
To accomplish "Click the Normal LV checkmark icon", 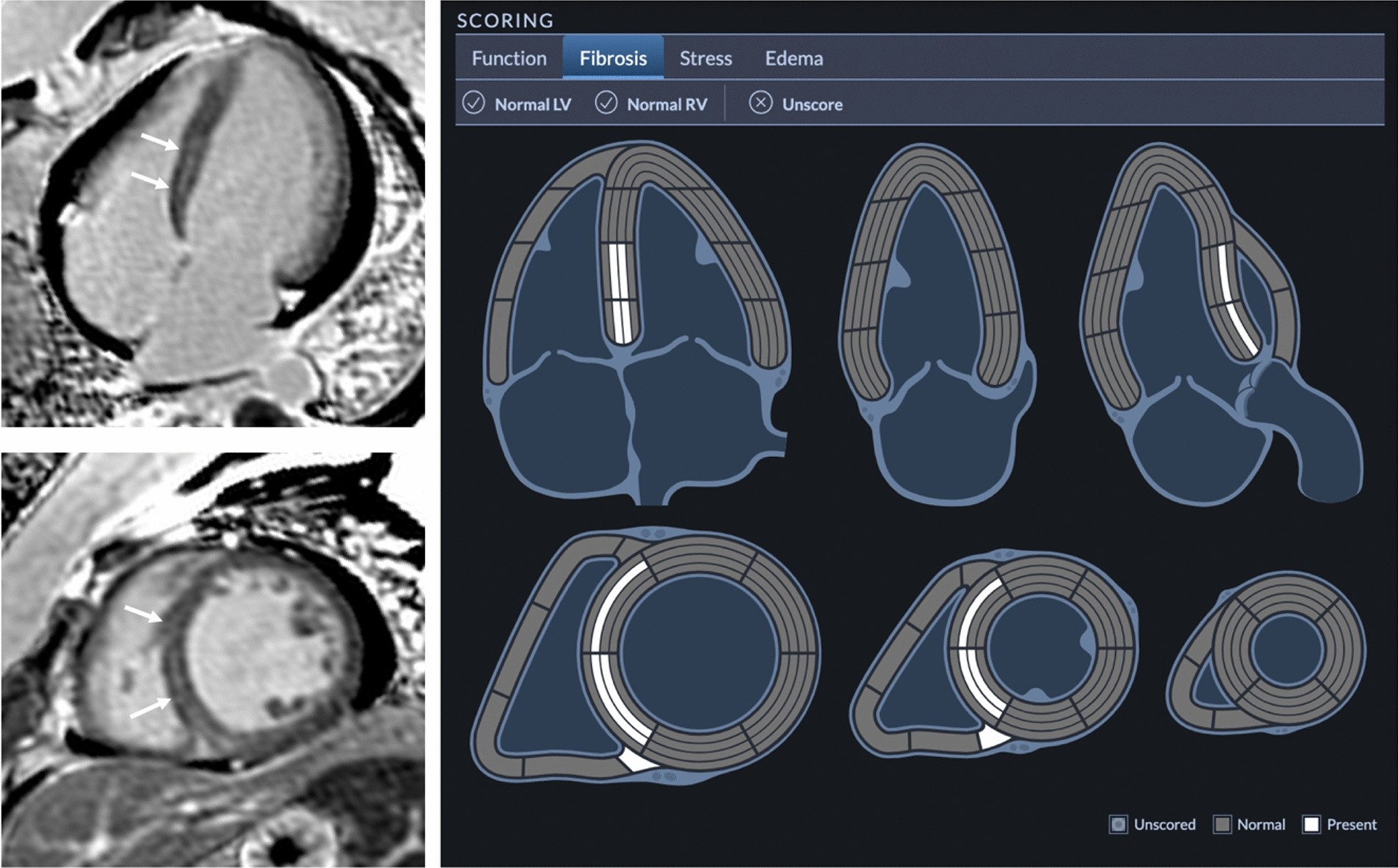I will (473, 103).
